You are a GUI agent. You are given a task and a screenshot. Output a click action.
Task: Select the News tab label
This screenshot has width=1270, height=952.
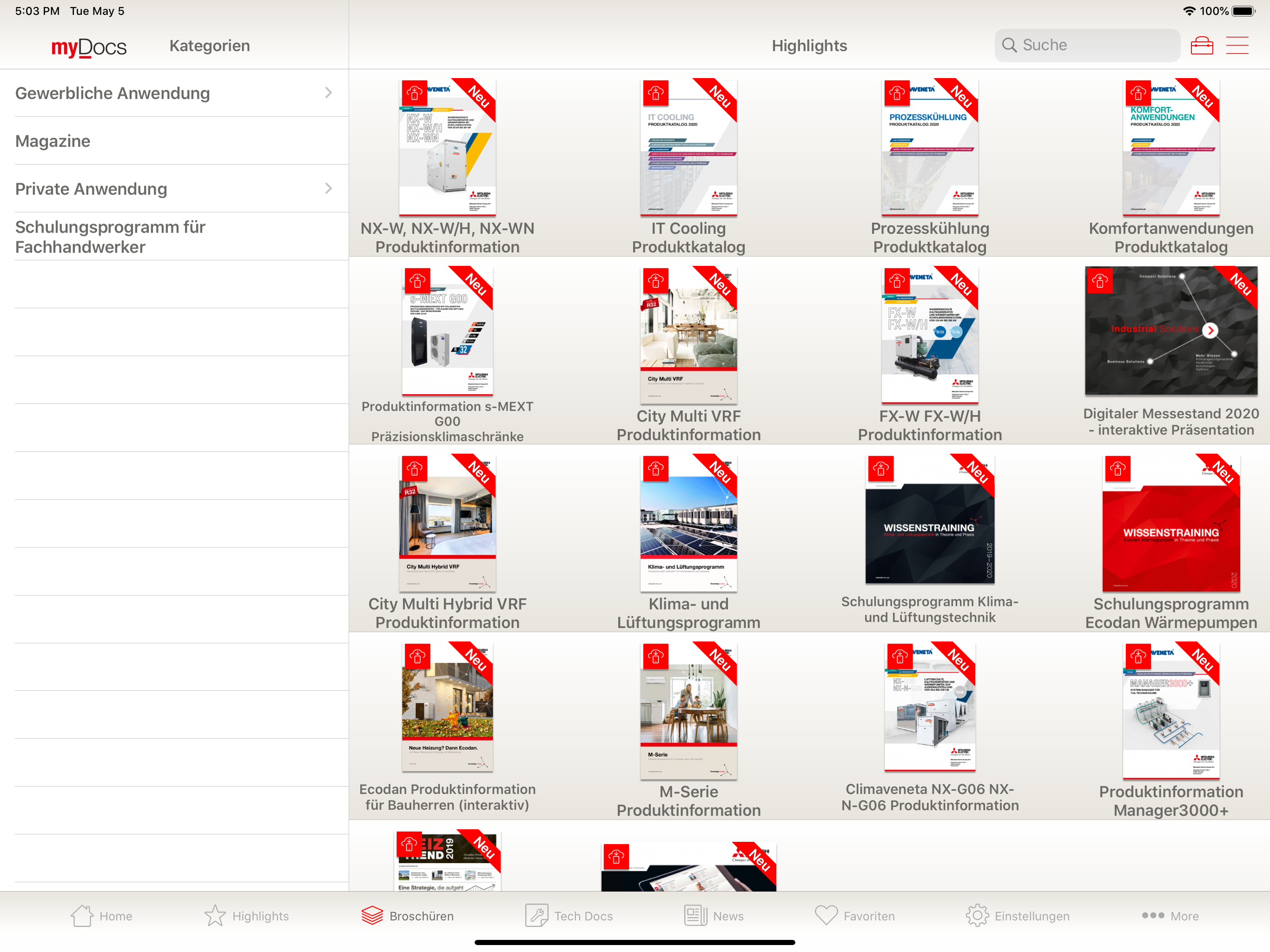click(x=728, y=916)
